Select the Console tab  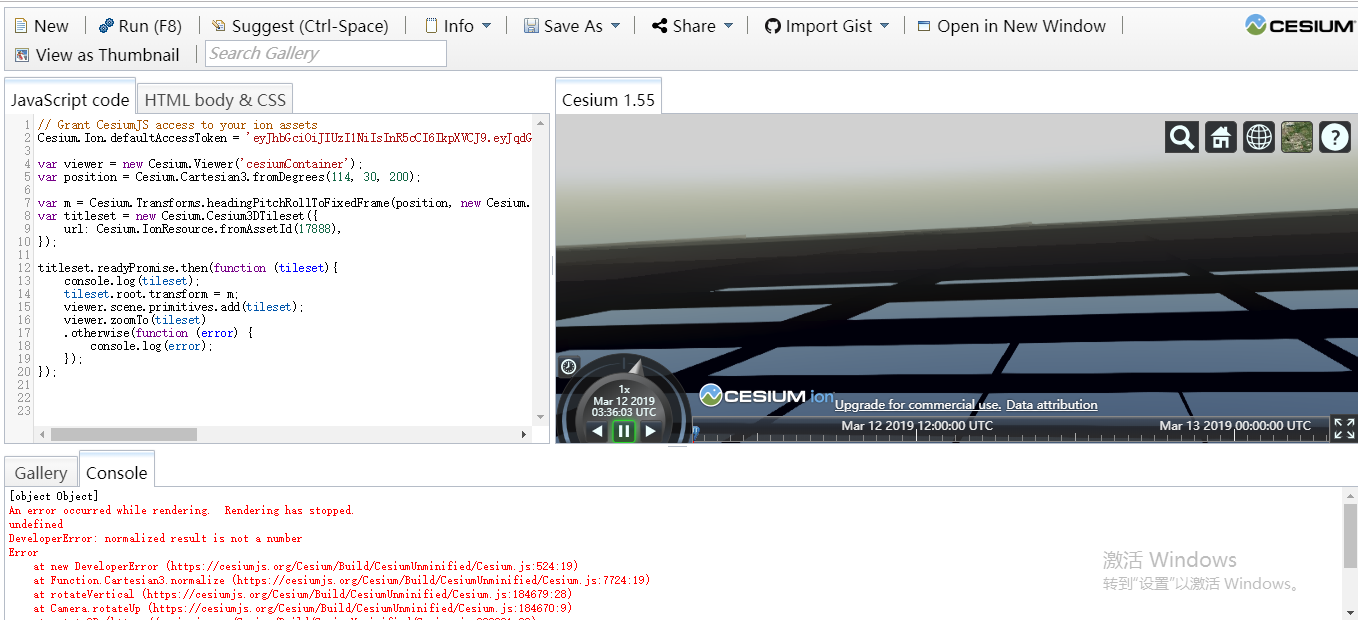pyautogui.click(x=116, y=473)
